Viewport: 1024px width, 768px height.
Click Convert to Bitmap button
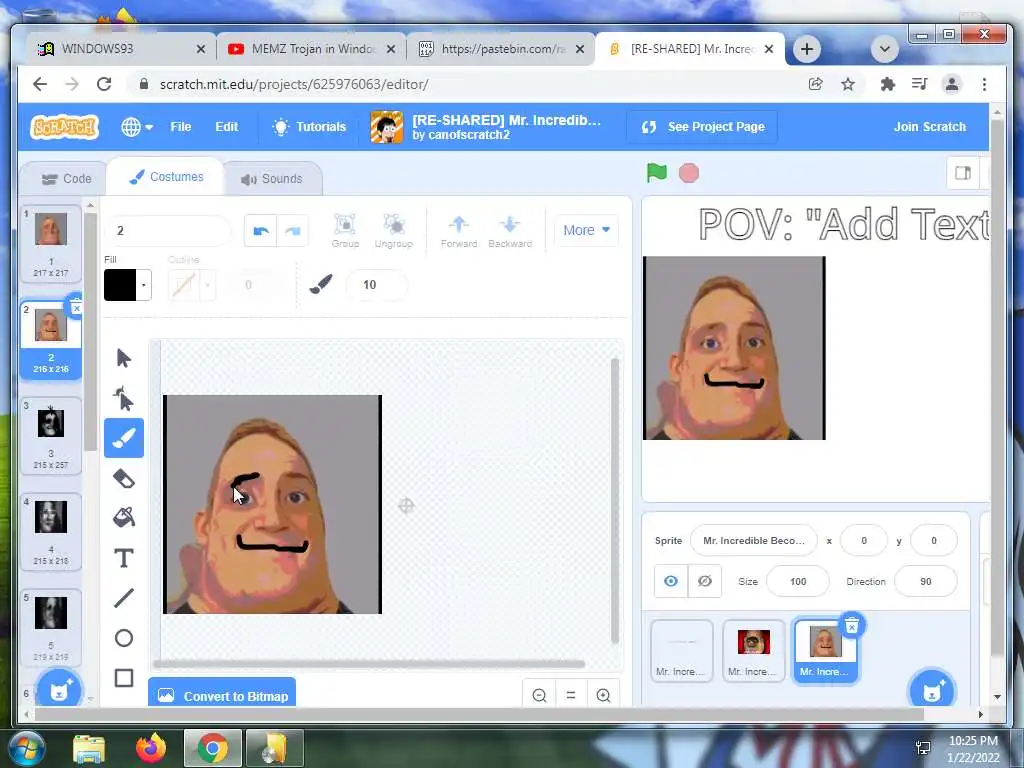222,694
